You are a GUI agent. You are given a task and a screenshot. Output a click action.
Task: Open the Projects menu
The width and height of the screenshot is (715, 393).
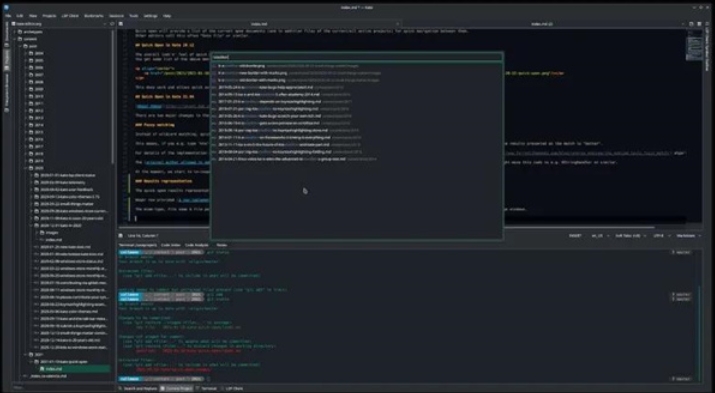[x=49, y=16]
